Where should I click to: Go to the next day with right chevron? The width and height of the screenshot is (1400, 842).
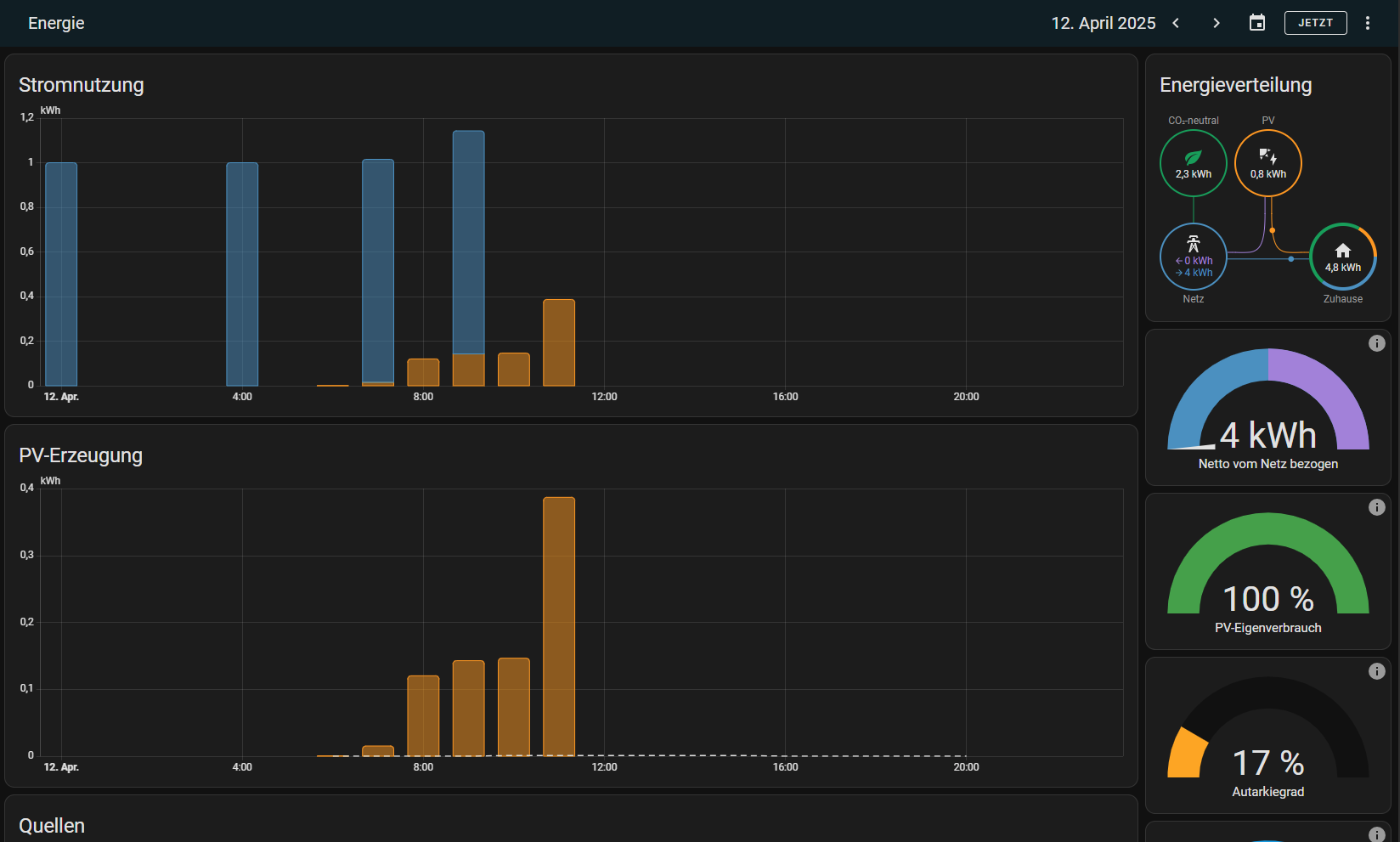click(x=1217, y=23)
